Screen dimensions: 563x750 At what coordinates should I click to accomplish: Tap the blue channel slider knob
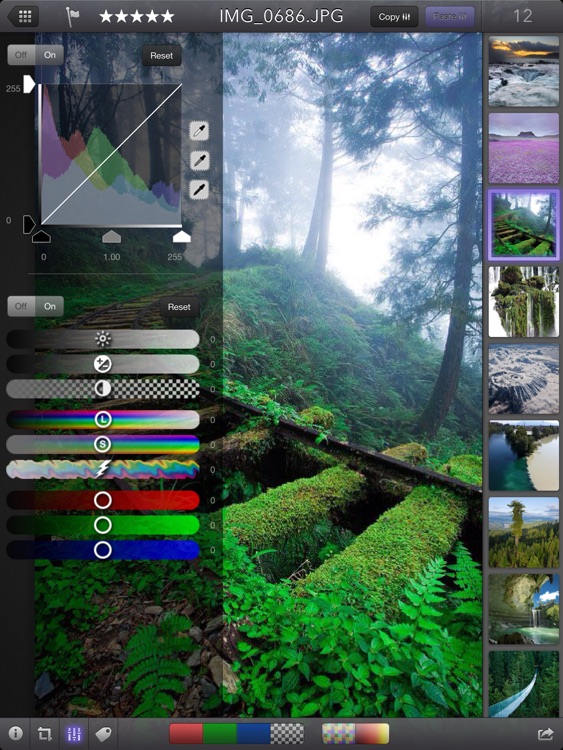(103, 550)
